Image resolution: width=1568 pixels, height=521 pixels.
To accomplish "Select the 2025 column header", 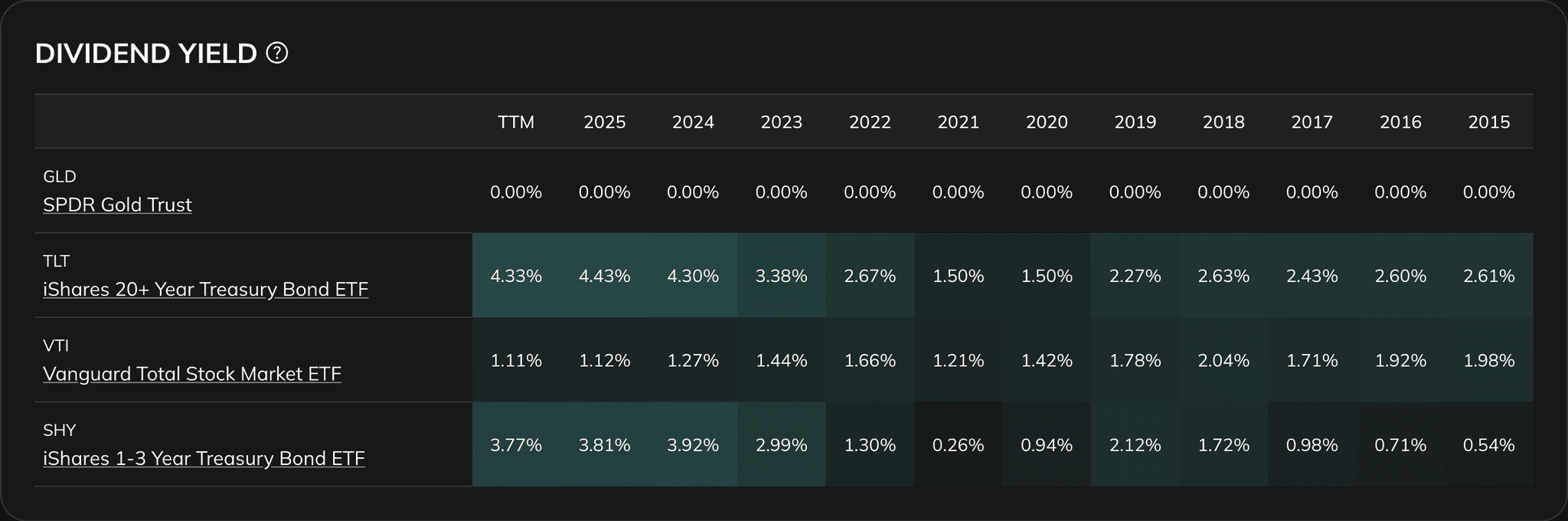I will (x=605, y=121).
